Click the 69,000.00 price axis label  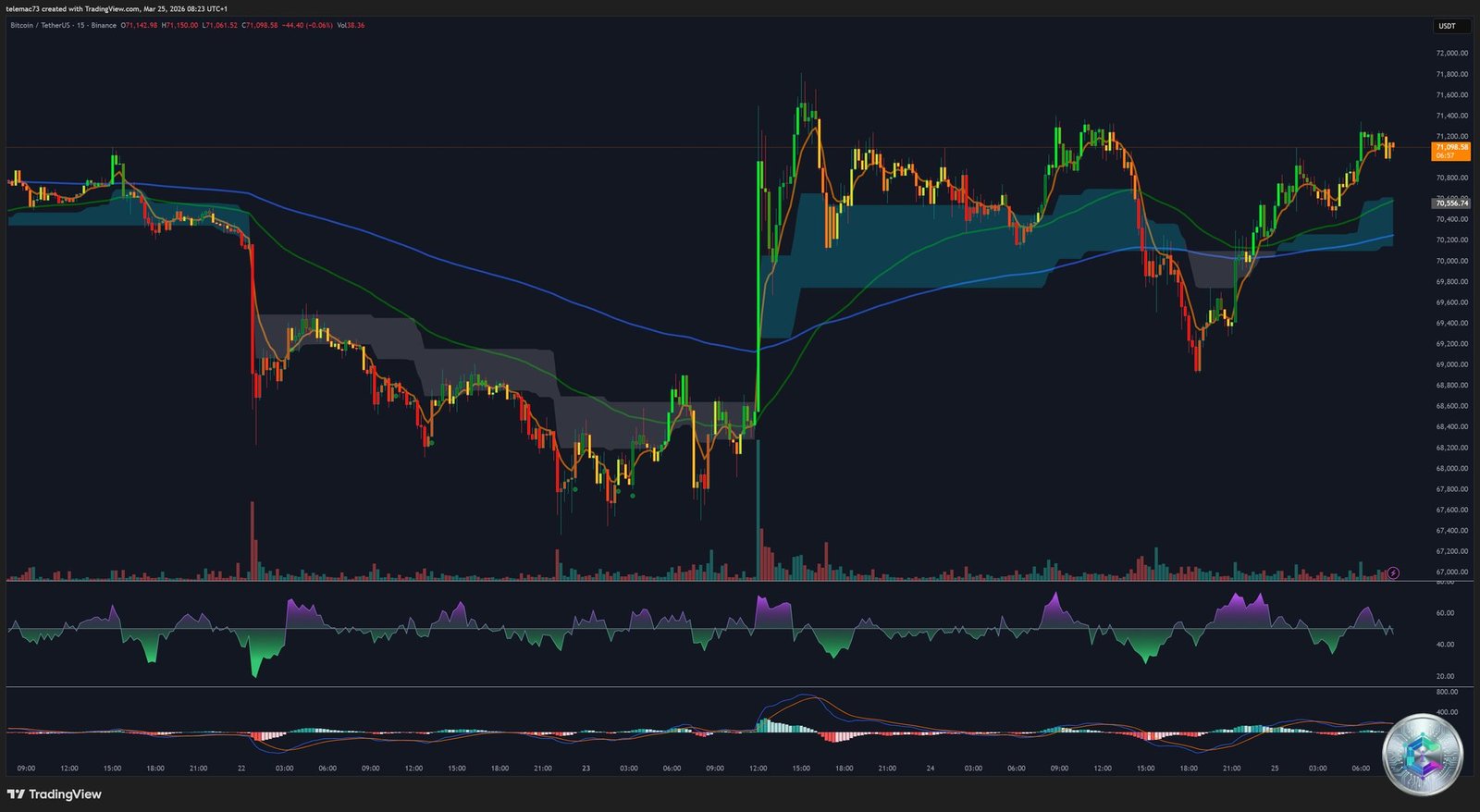(1452, 364)
